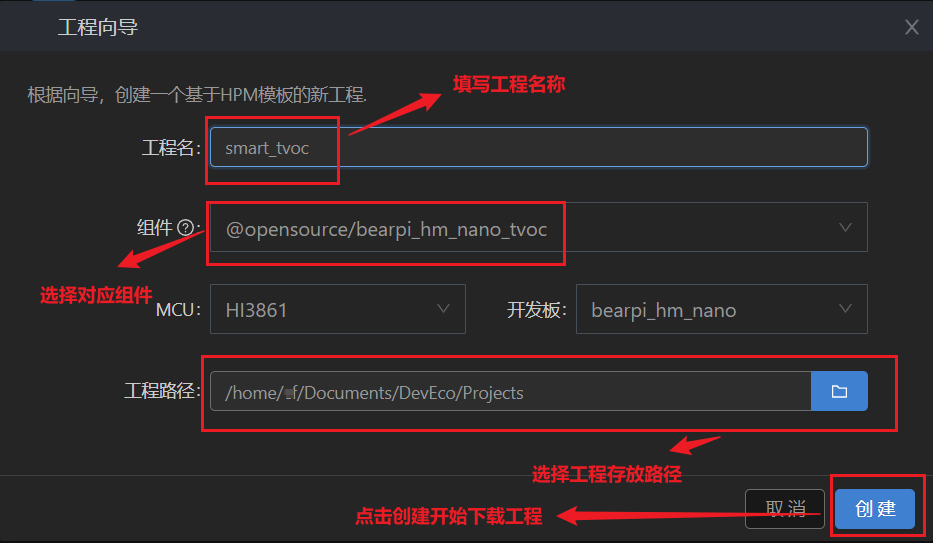Open the folder browser for project path
The image size is (933, 543).
839,391
